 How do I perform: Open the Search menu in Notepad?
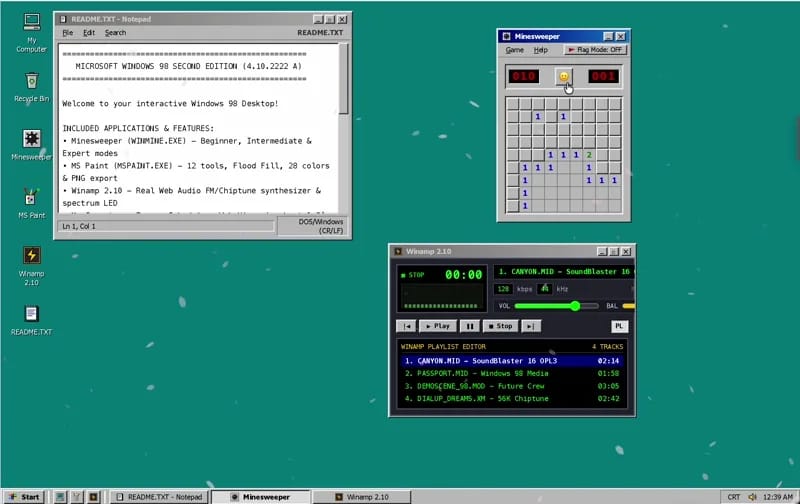click(115, 33)
